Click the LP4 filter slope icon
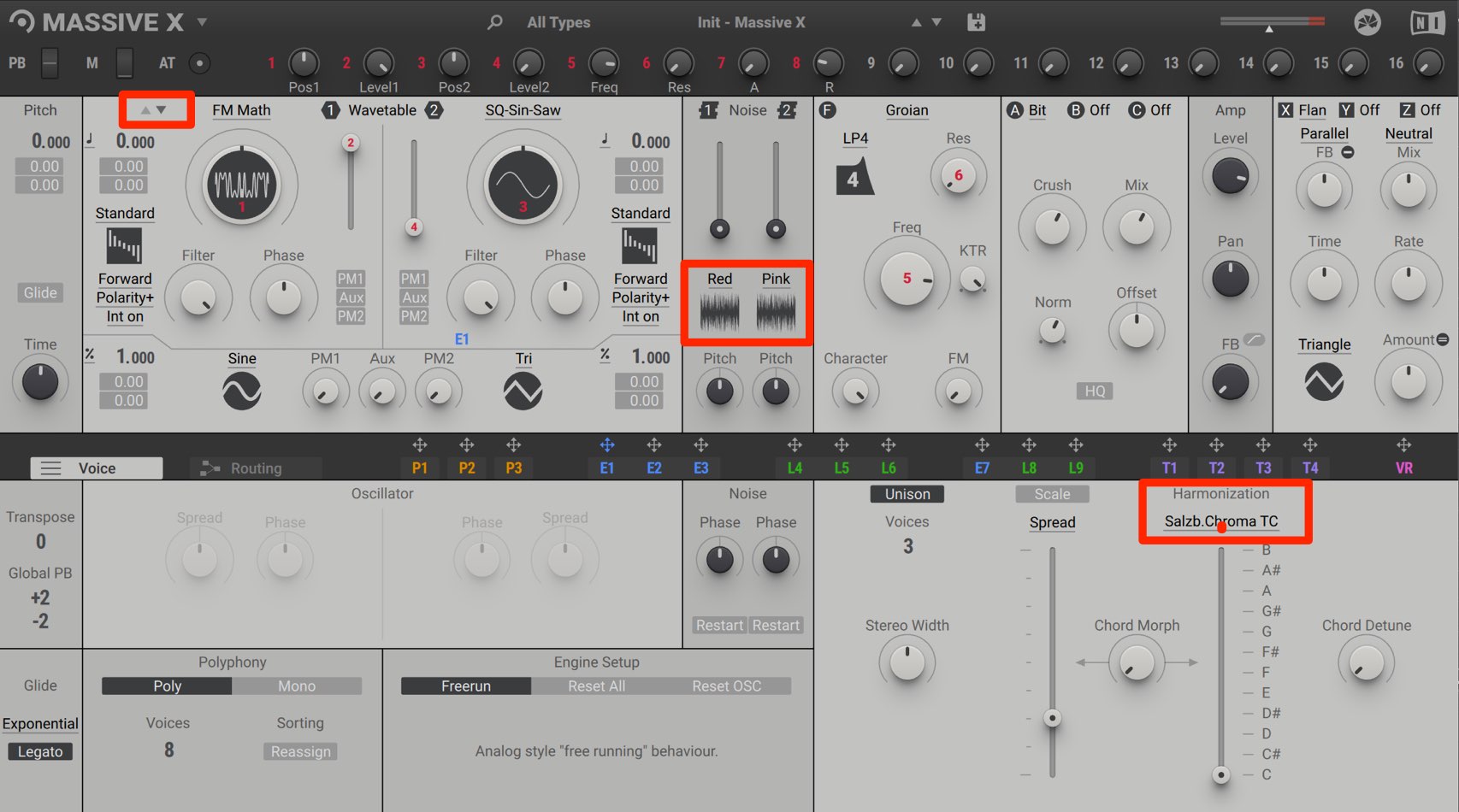1459x812 pixels. [854, 177]
